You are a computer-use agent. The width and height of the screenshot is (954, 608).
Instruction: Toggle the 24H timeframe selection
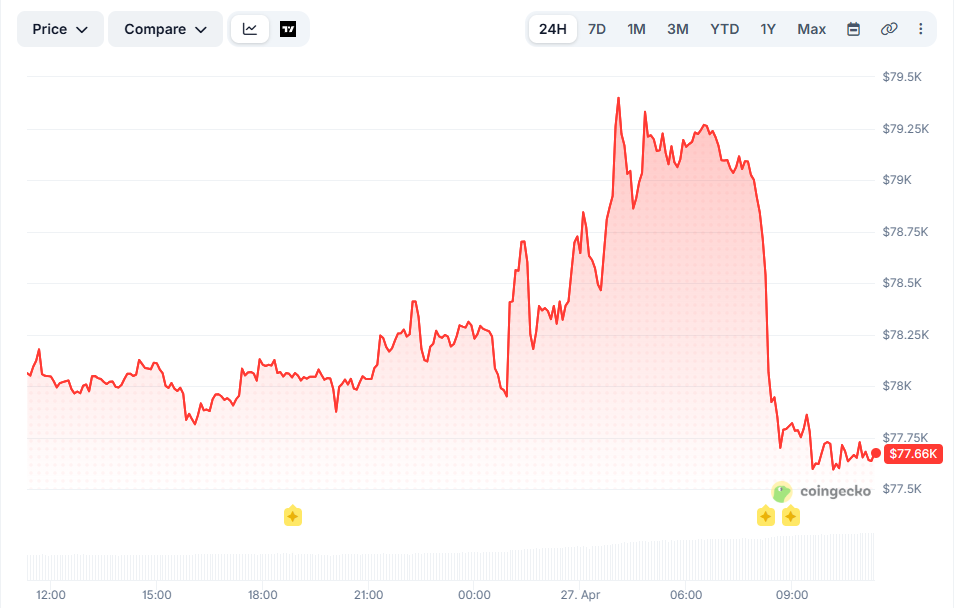(x=552, y=29)
